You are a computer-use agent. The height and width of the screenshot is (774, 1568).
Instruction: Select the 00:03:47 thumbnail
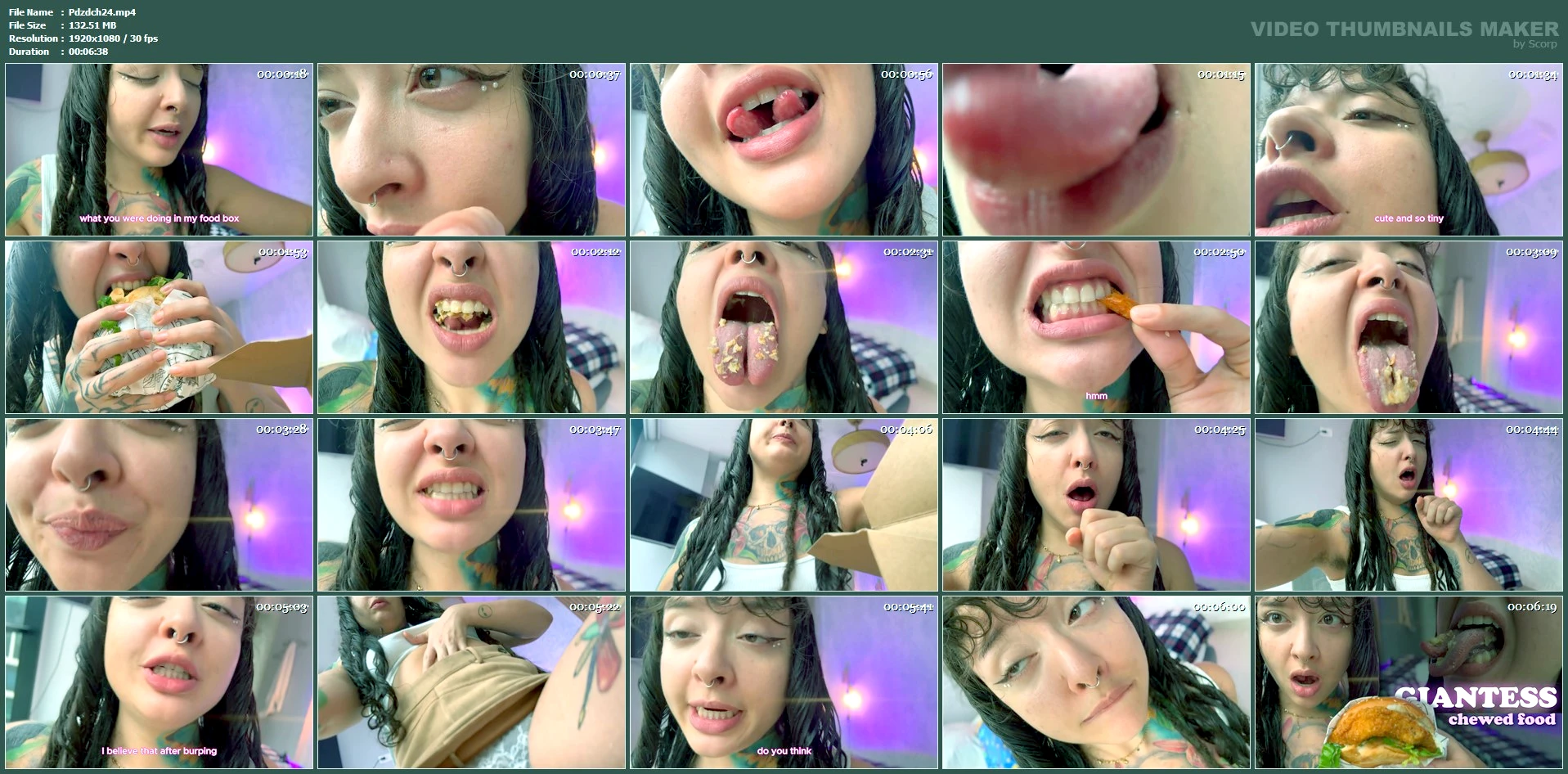pos(471,505)
